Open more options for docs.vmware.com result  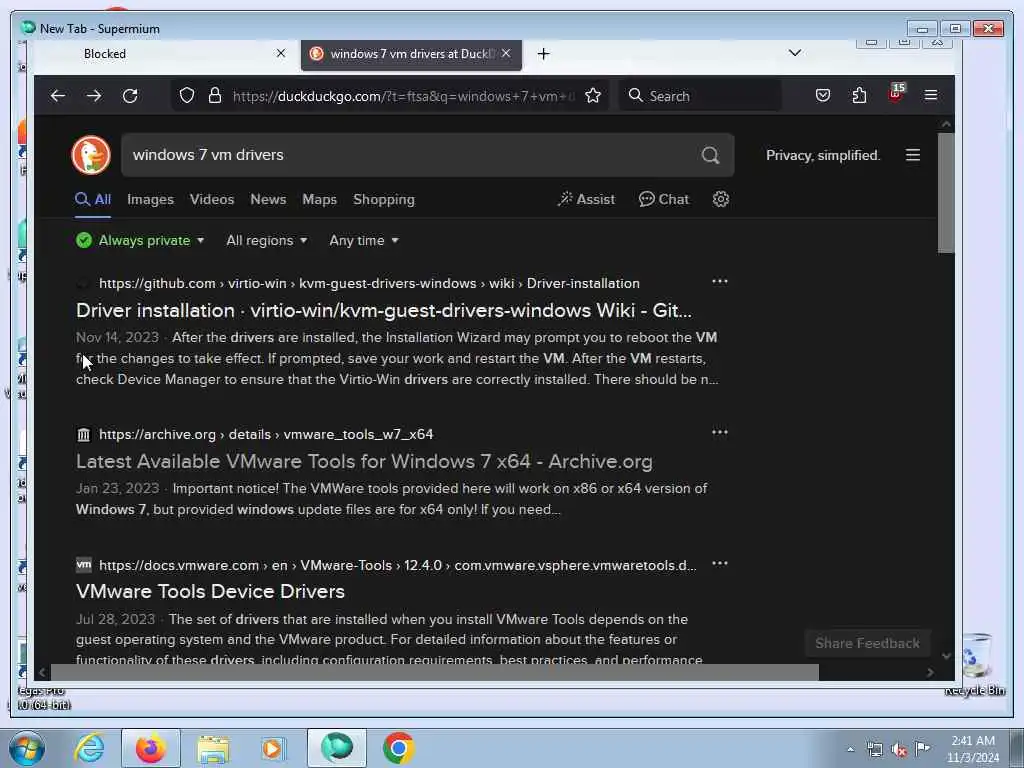(x=720, y=564)
